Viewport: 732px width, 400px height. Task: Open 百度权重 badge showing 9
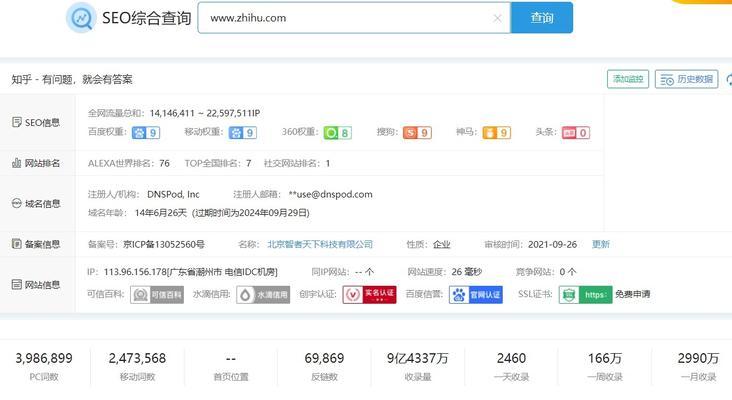pos(146,133)
